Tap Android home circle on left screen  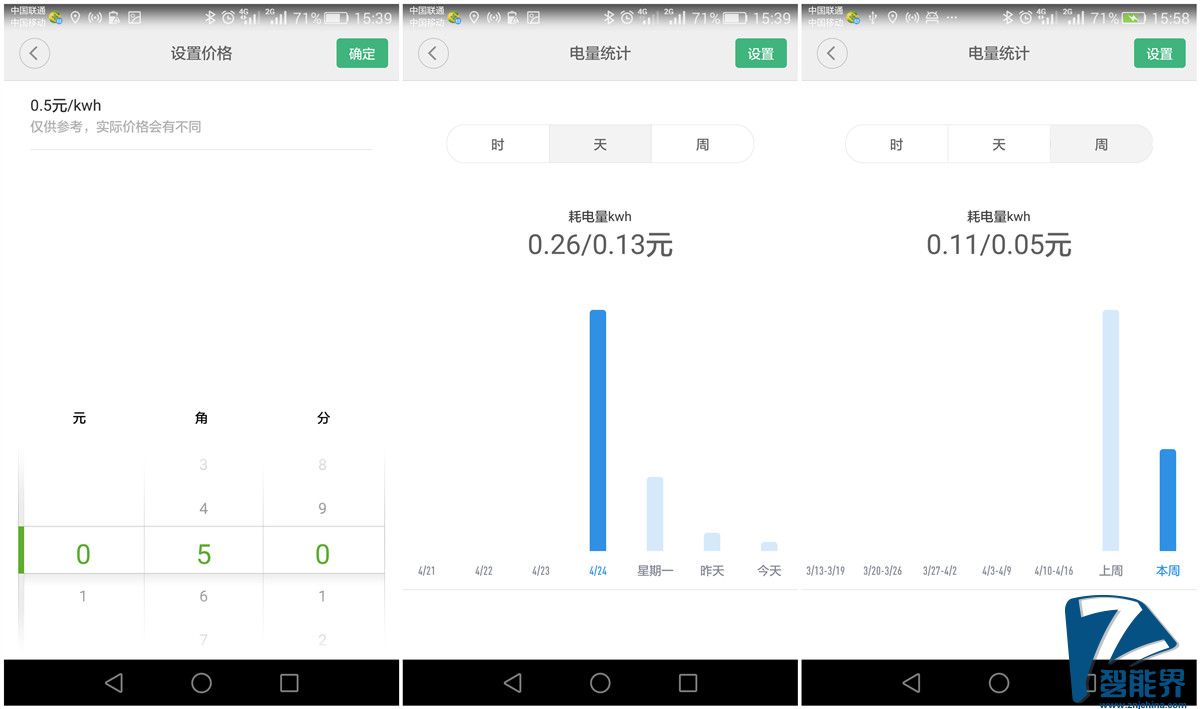(201, 683)
